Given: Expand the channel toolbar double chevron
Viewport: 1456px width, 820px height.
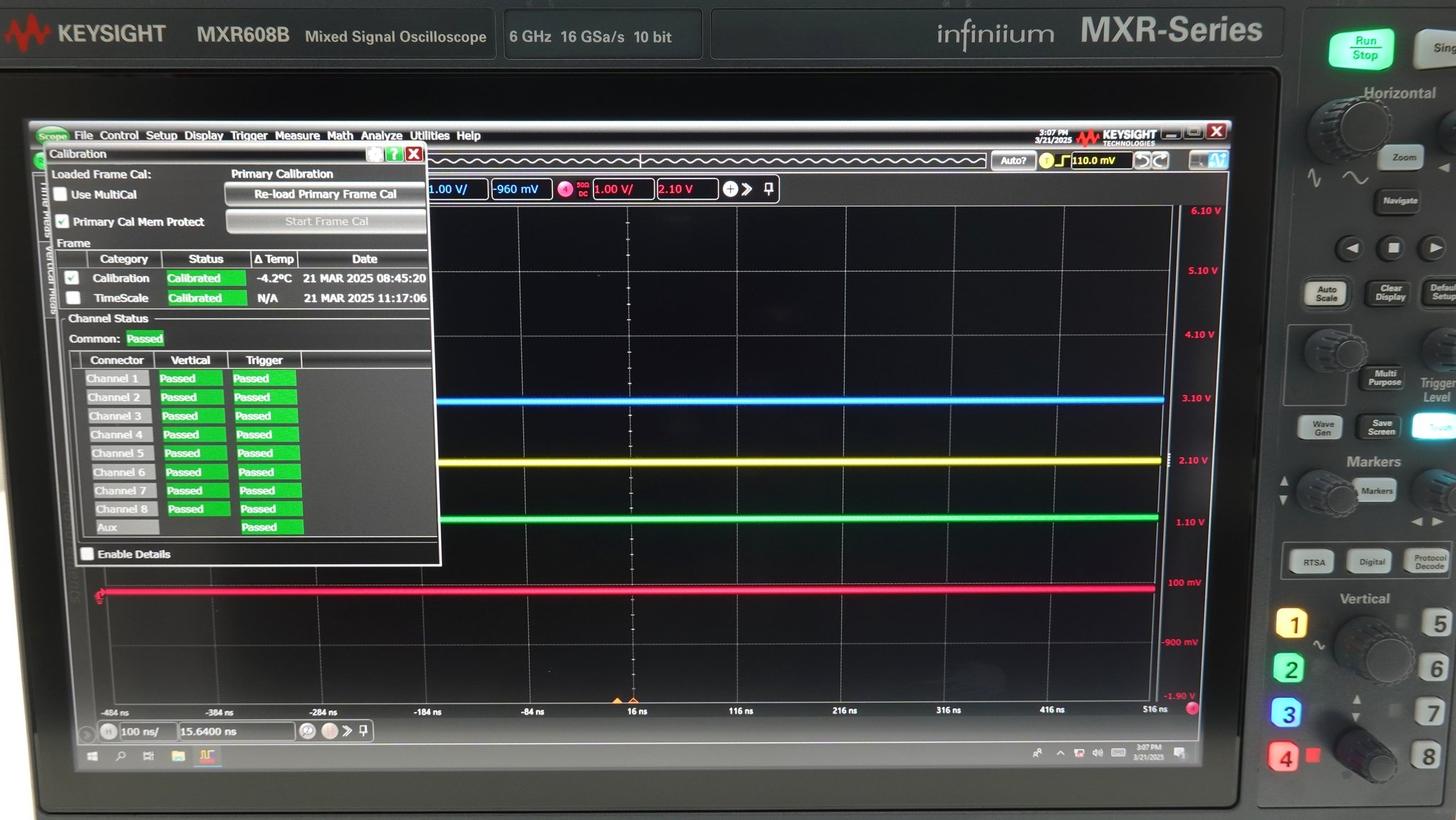Looking at the screenshot, I should [746, 189].
